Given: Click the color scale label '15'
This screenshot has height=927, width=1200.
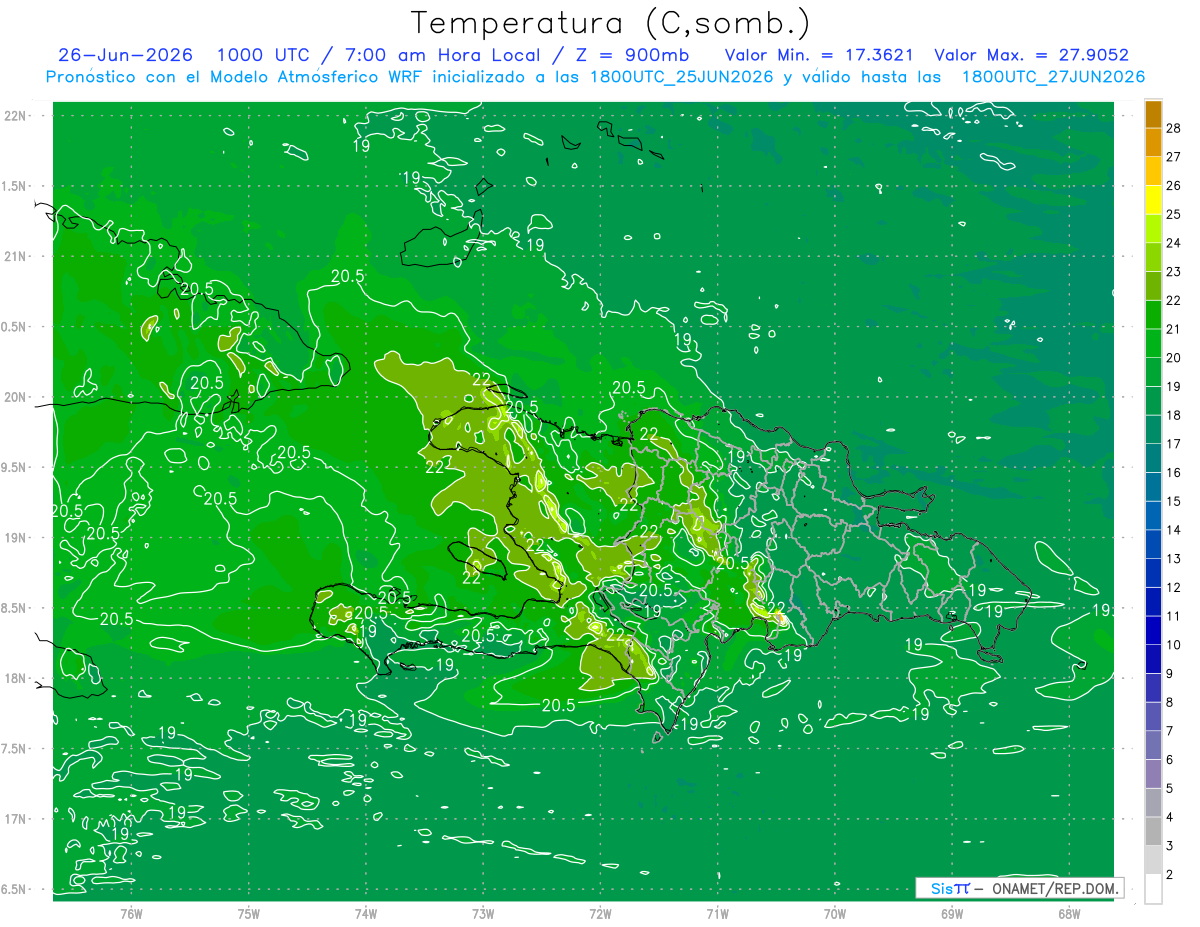Looking at the screenshot, I should point(1174,501).
